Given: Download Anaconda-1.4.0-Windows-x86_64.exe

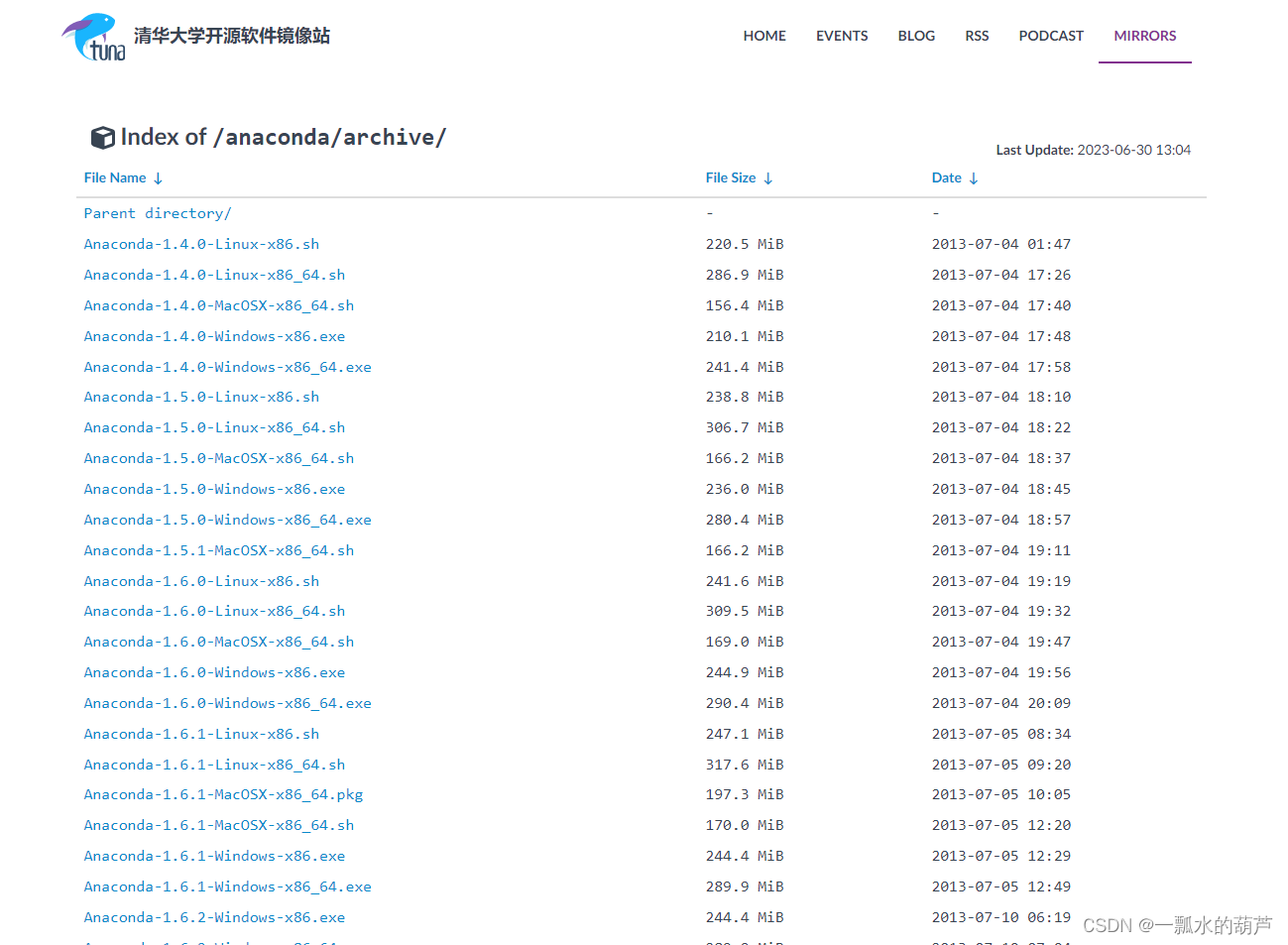Looking at the screenshot, I should tap(227, 366).
